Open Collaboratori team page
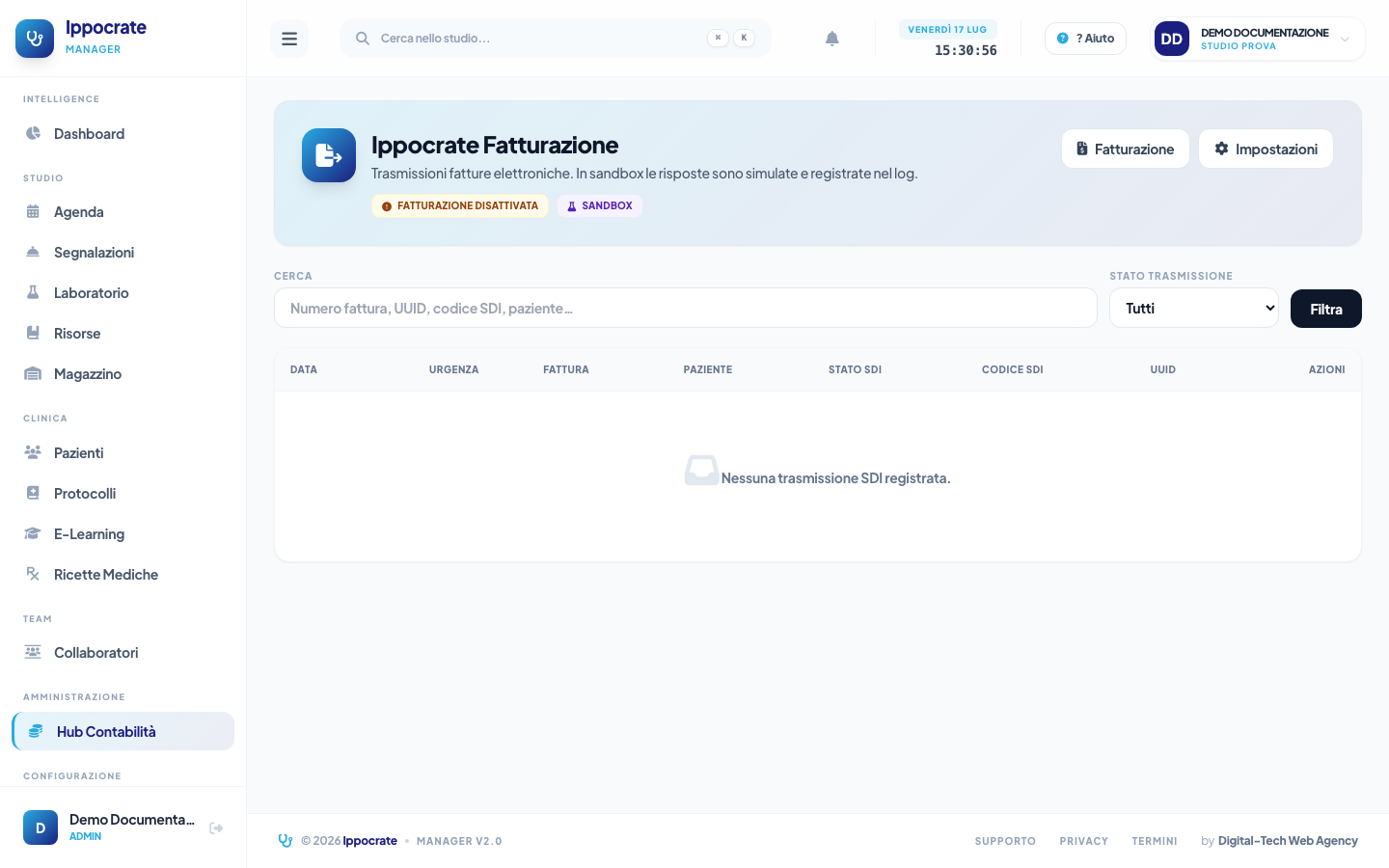 point(123,652)
